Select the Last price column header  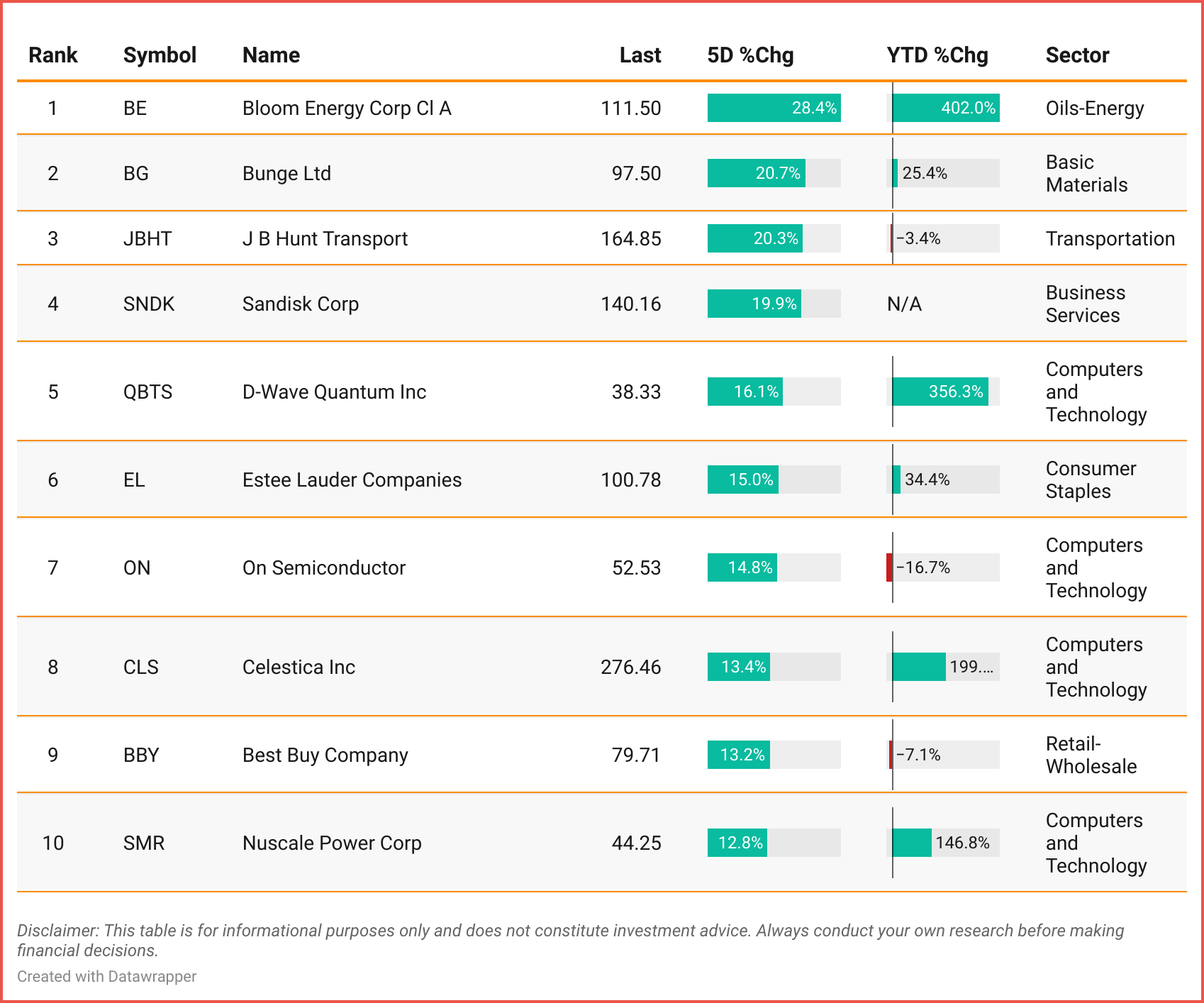(x=640, y=55)
